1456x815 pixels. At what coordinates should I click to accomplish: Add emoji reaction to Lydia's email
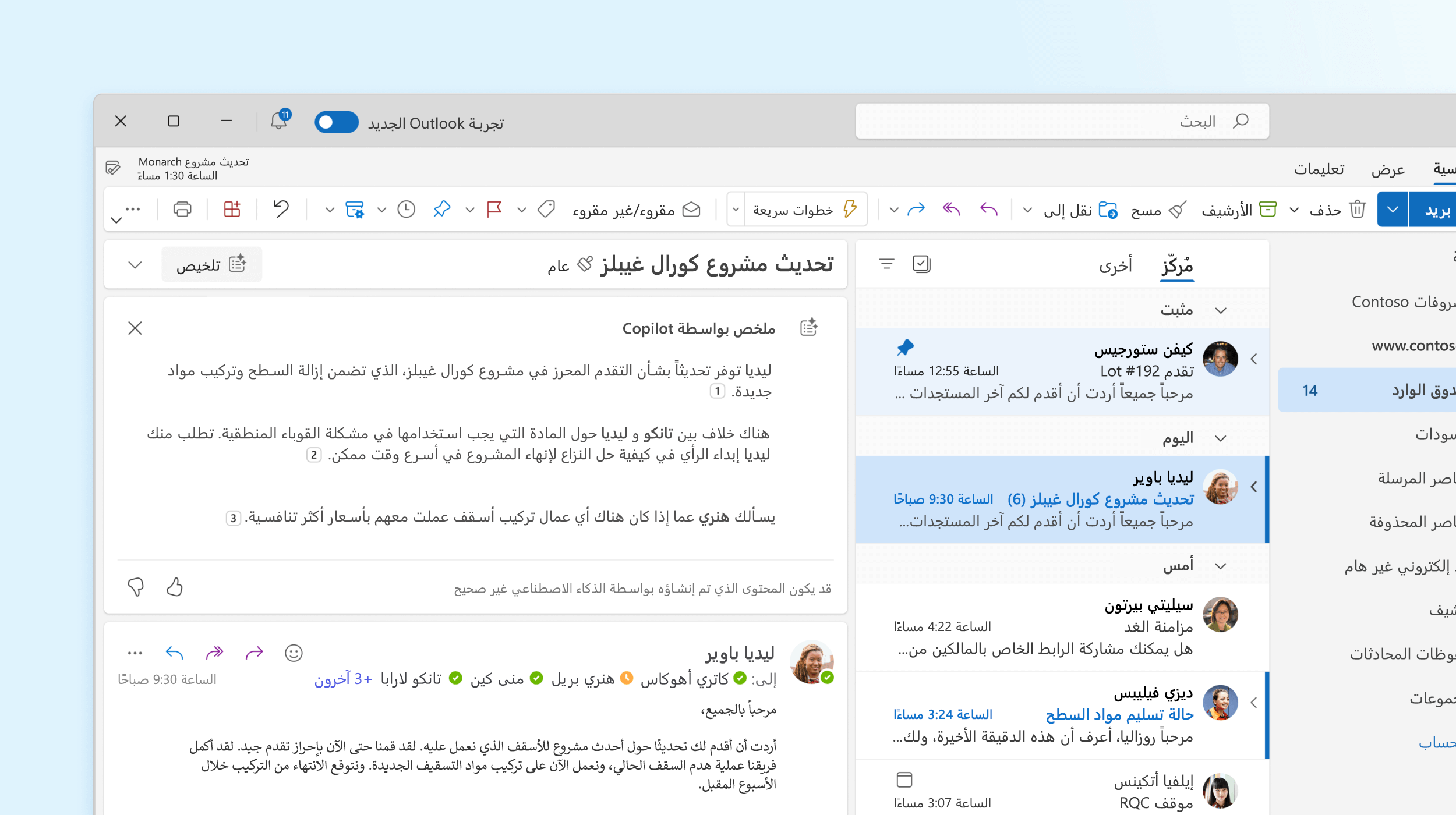[294, 653]
